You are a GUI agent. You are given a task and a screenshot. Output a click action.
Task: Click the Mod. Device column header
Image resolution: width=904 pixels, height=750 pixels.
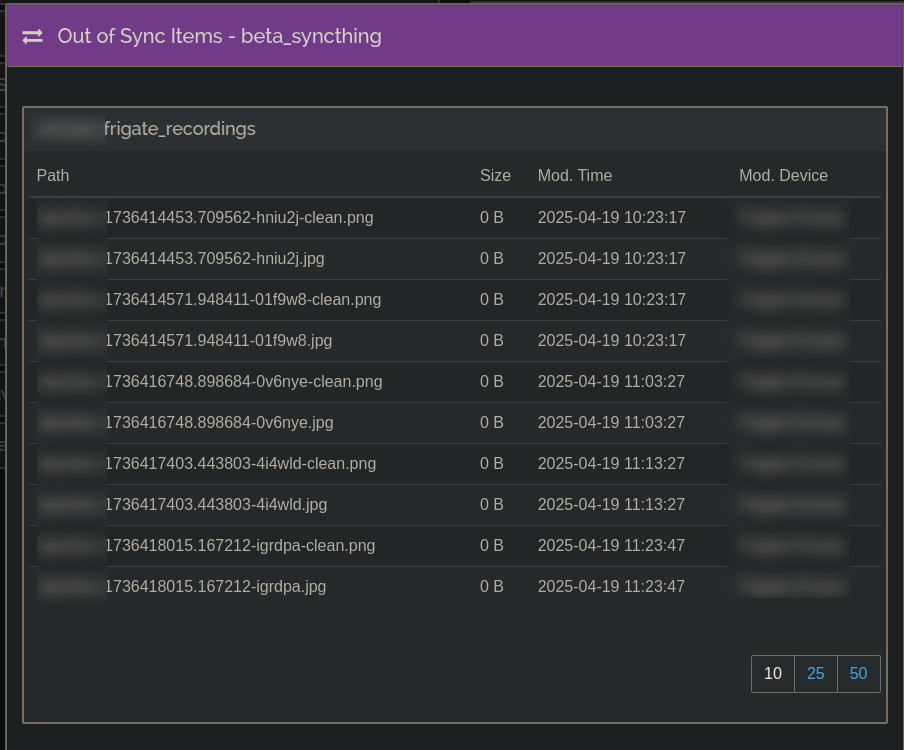pos(783,175)
